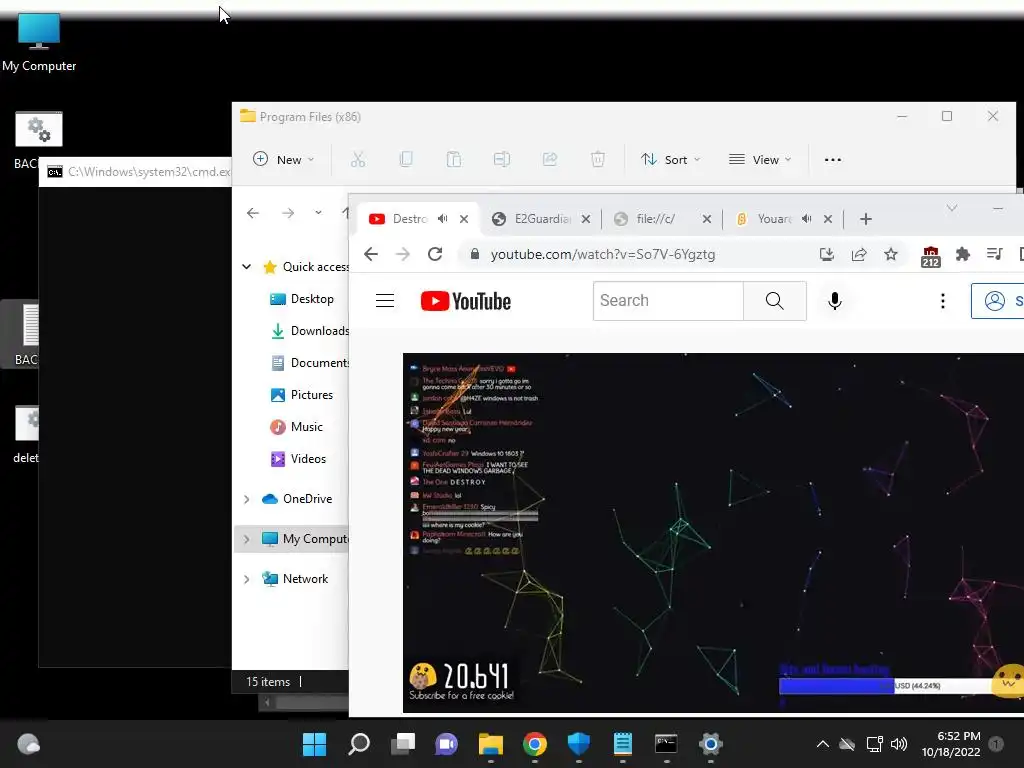The width and height of the screenshot is (1024, 768).
Task: Go forward in File Explorer navigation
Action: tap(287, 213)
